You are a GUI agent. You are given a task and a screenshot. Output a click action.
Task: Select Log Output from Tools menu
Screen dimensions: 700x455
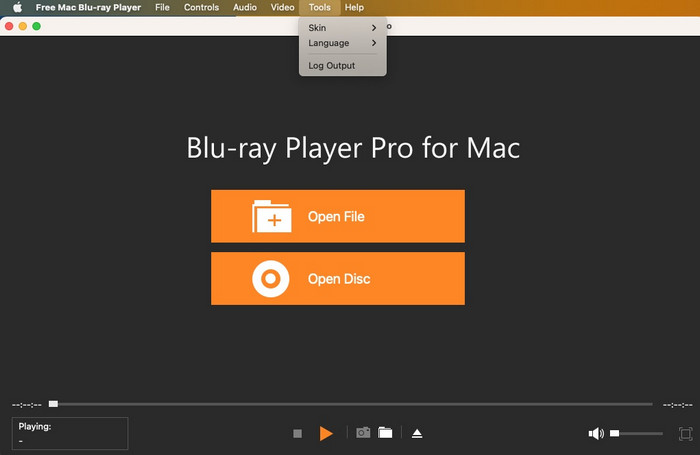(331, 66)
